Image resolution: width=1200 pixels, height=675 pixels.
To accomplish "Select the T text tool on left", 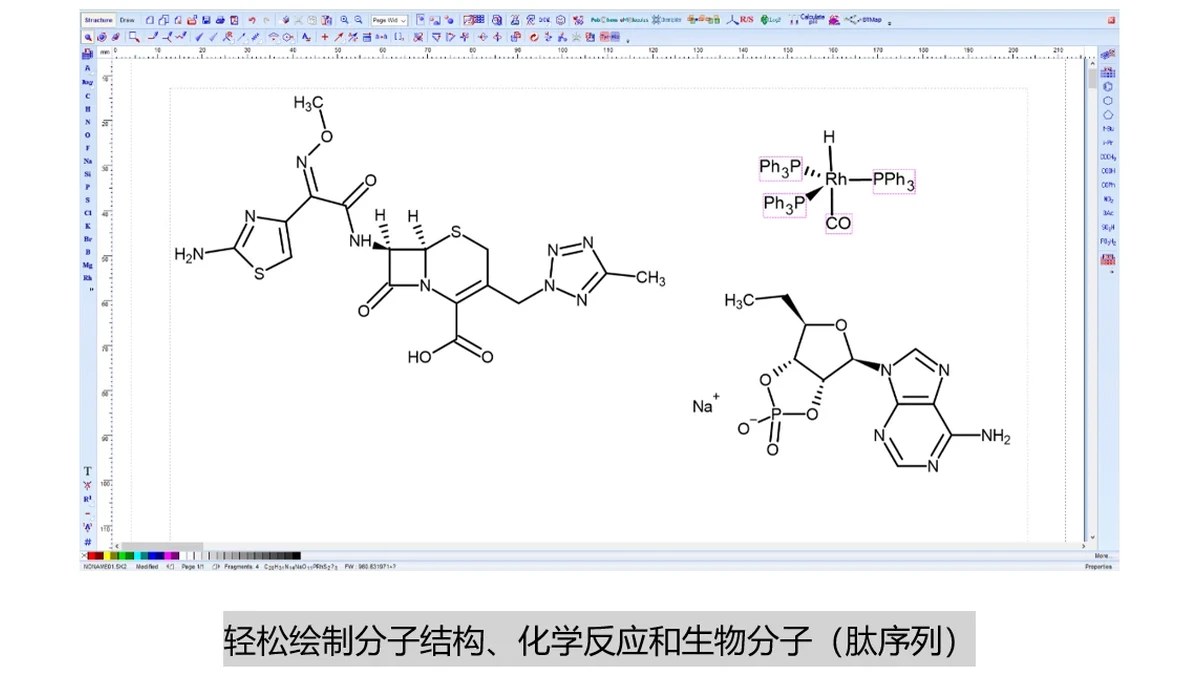I will tap(87, 470).
